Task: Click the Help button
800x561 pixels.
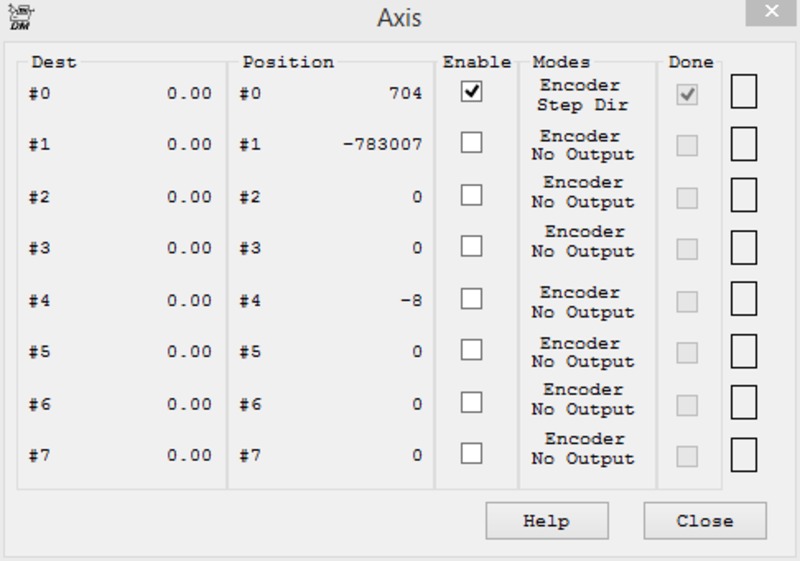Action: coord(546,521)
